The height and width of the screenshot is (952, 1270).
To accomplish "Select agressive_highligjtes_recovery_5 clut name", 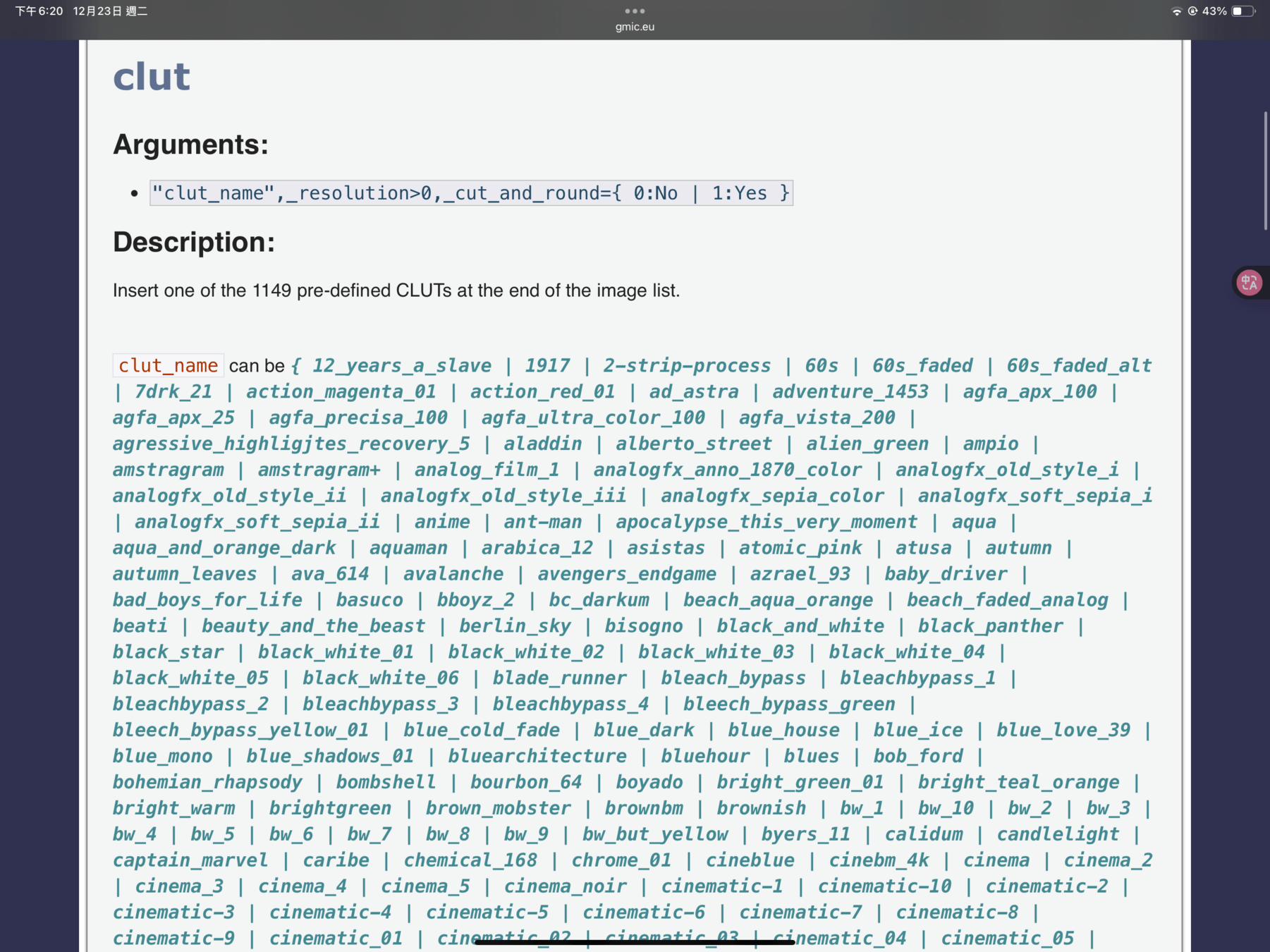I will [x=291, y=444].
